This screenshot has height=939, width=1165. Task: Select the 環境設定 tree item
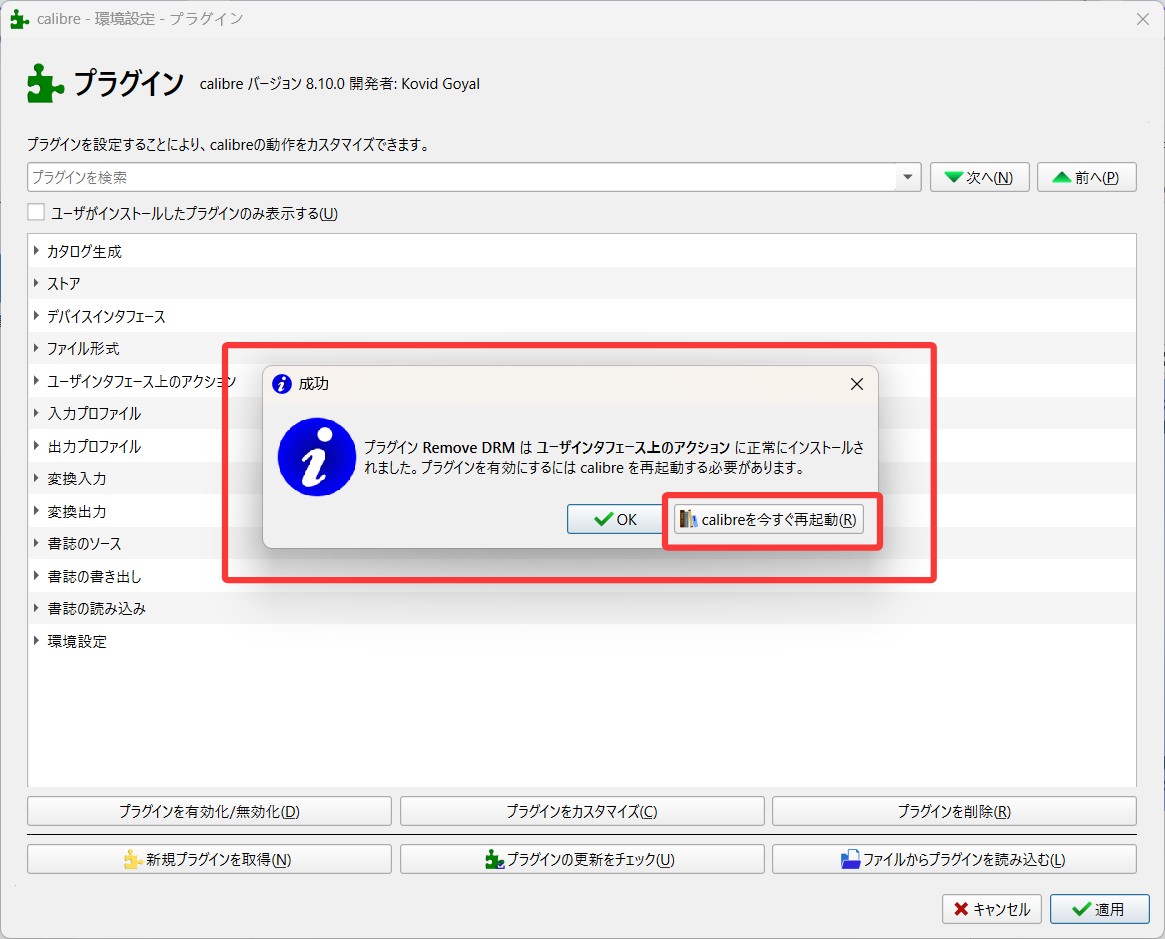tap(77, 641)
